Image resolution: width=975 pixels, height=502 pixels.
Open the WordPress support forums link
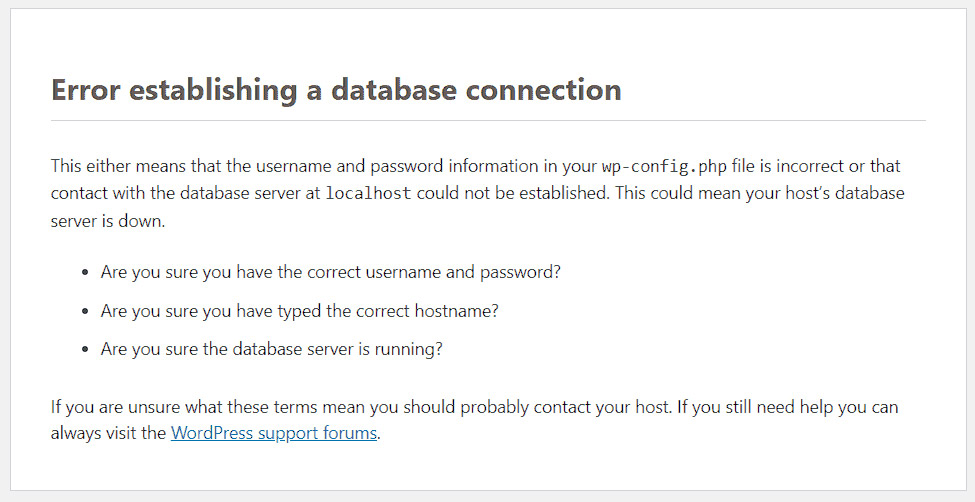point(274,433)
